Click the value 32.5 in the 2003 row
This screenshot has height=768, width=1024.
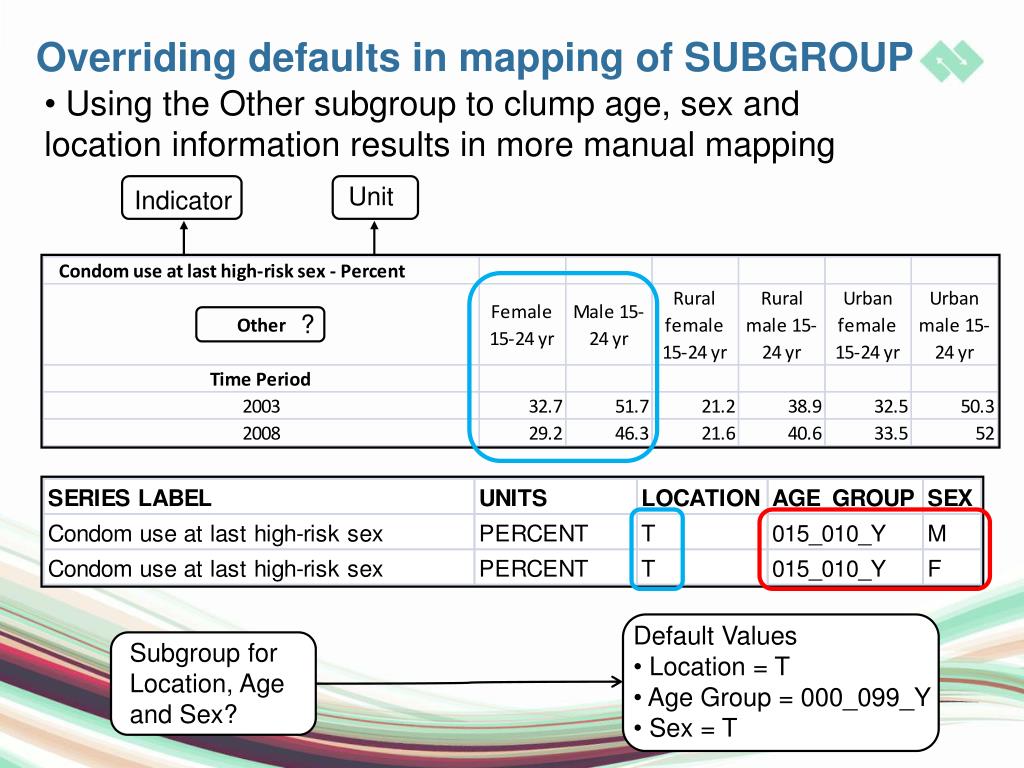click(891, 406)
